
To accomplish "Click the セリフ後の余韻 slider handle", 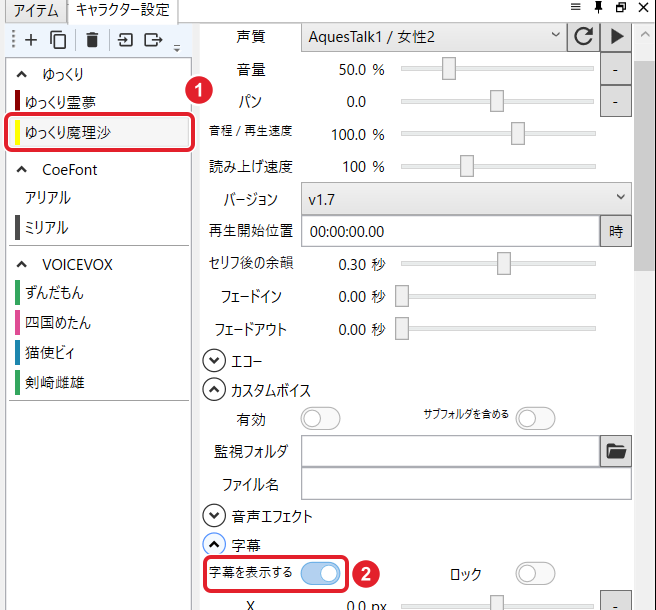I will coord(504,264).
